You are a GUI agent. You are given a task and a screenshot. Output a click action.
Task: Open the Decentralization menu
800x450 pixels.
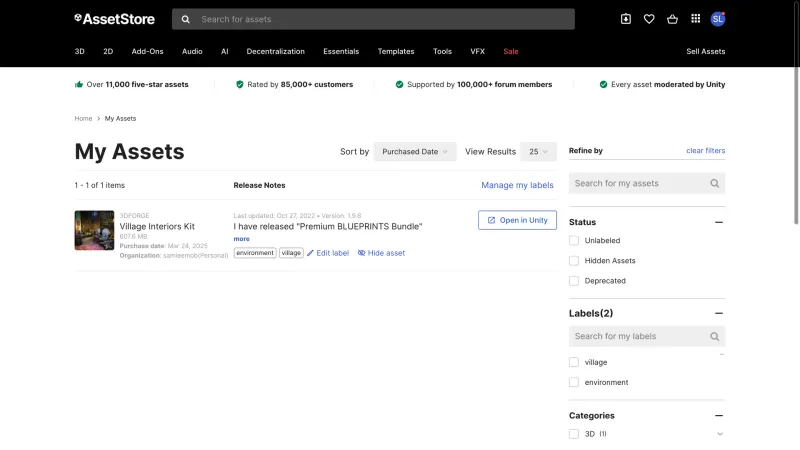click(276, 52)
